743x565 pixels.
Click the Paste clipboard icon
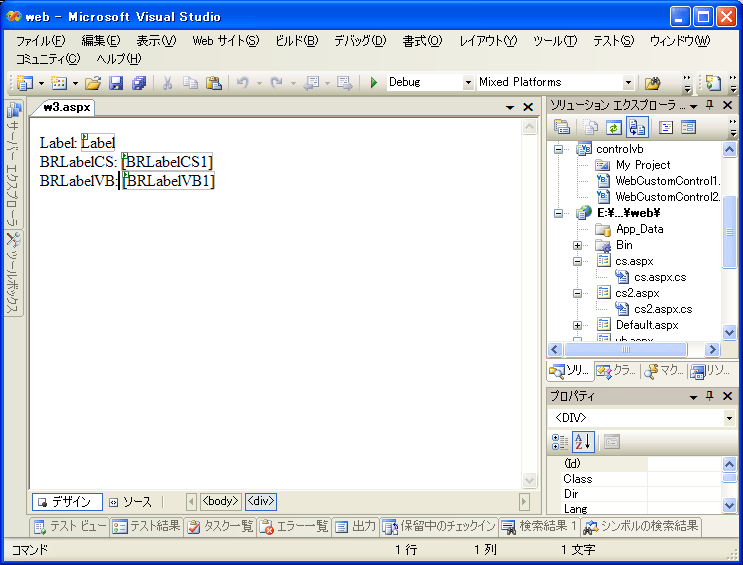click(214, 83)
